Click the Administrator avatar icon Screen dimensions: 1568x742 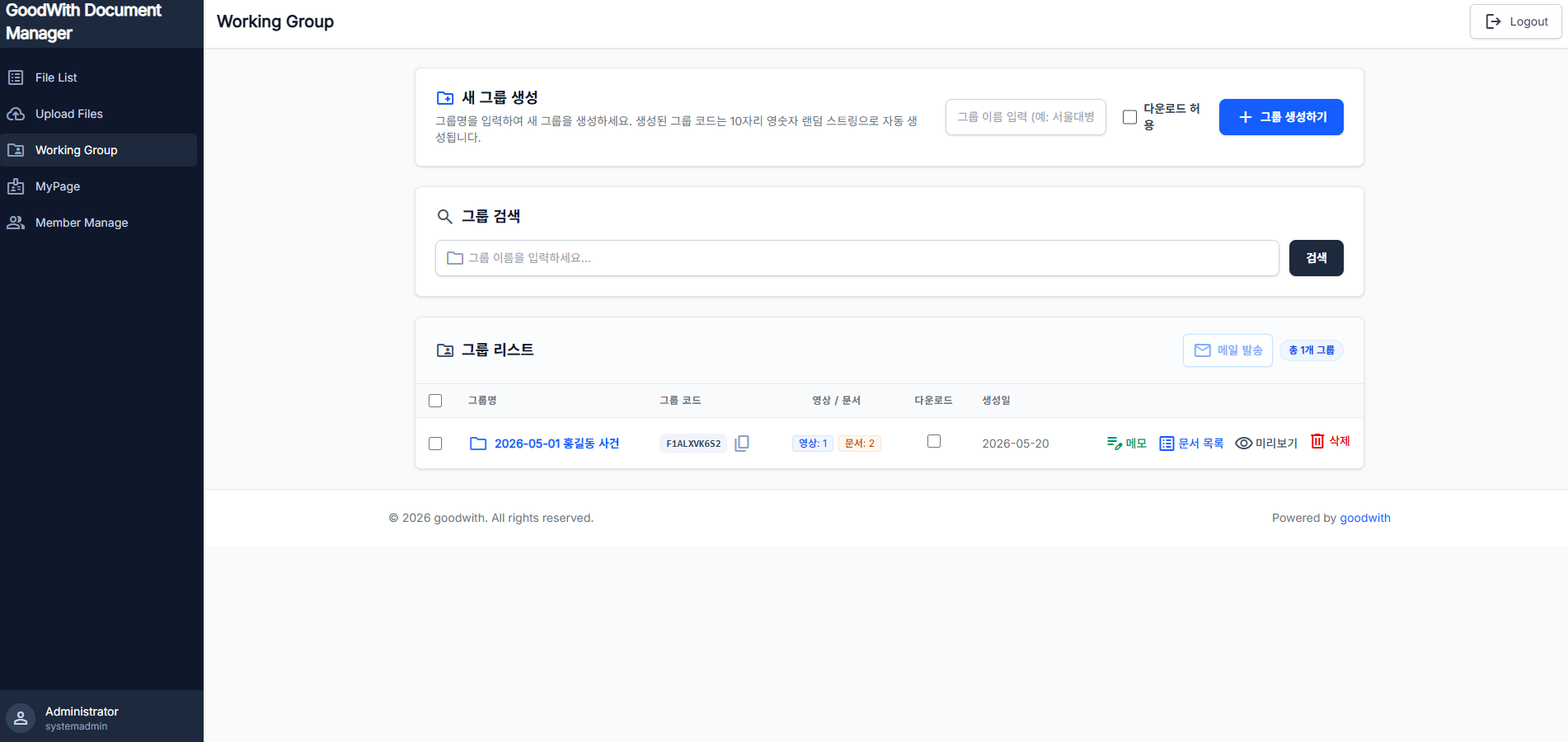[21, 718]
